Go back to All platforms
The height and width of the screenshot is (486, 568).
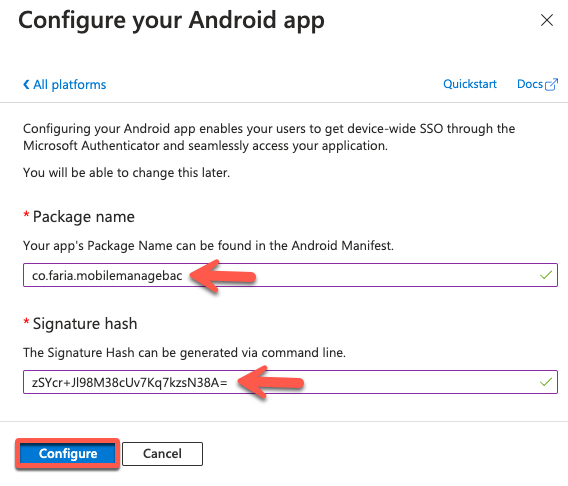pyautogui.click(x=64, y=85)
